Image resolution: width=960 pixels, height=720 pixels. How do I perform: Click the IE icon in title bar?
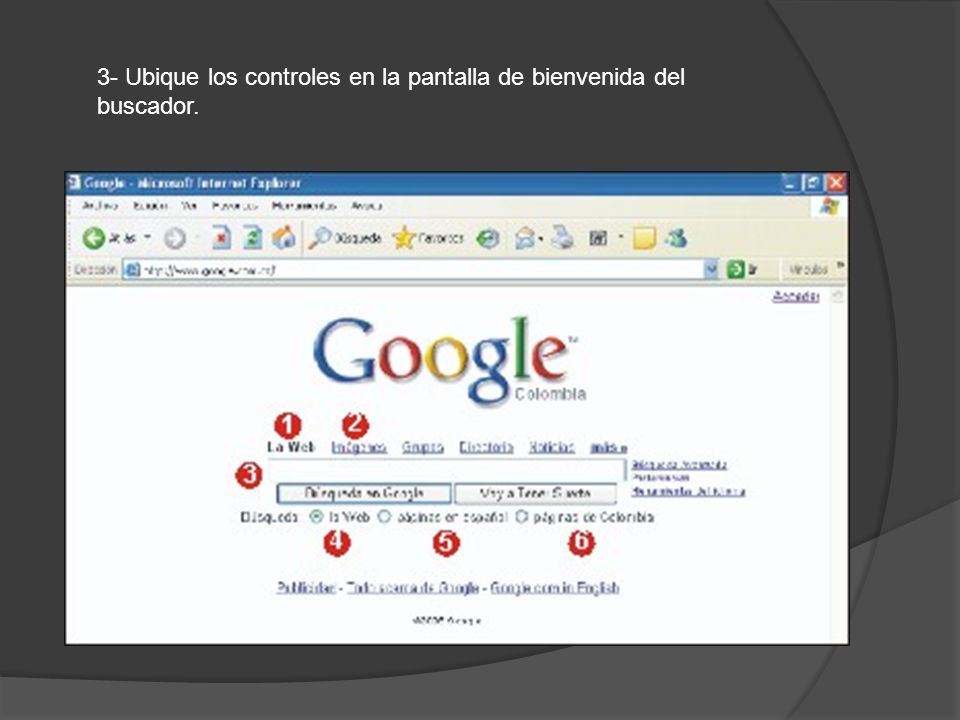pyautogui.click(x=73, y=182)
